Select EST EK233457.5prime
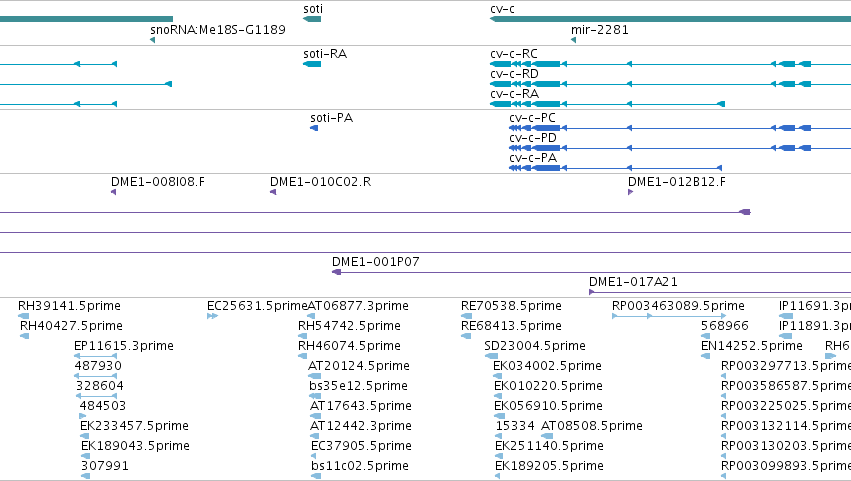The width and height of the screenshot is (851, 481). tap(135, 426)
